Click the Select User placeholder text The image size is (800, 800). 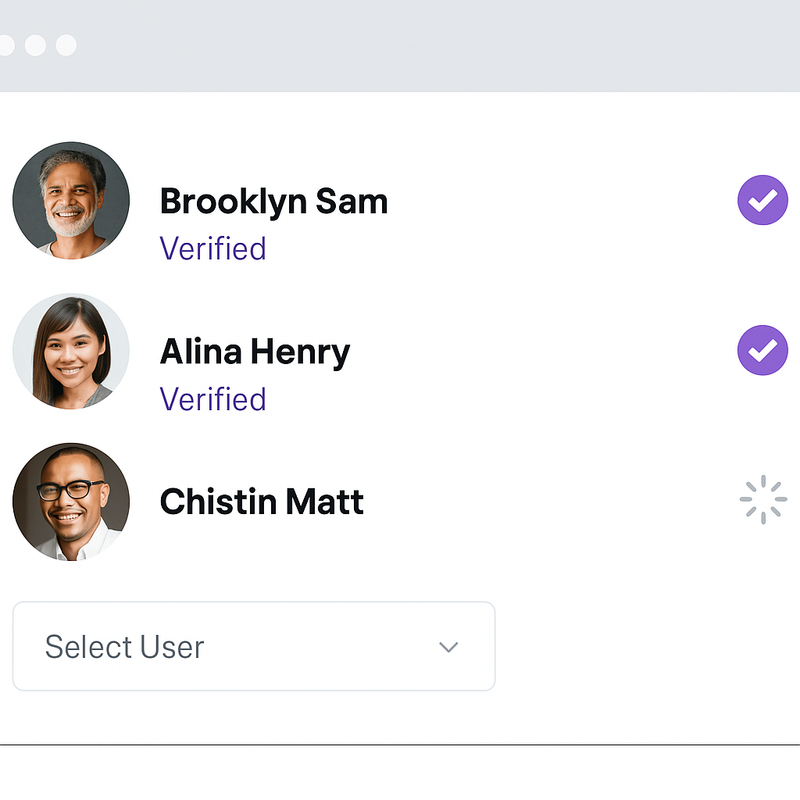[124, 647]
